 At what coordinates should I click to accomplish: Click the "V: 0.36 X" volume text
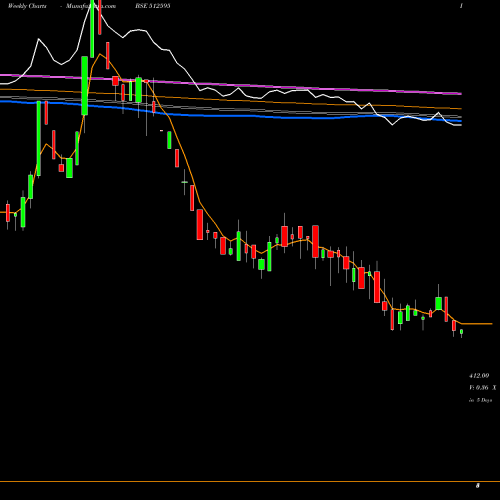click(482, 388)
